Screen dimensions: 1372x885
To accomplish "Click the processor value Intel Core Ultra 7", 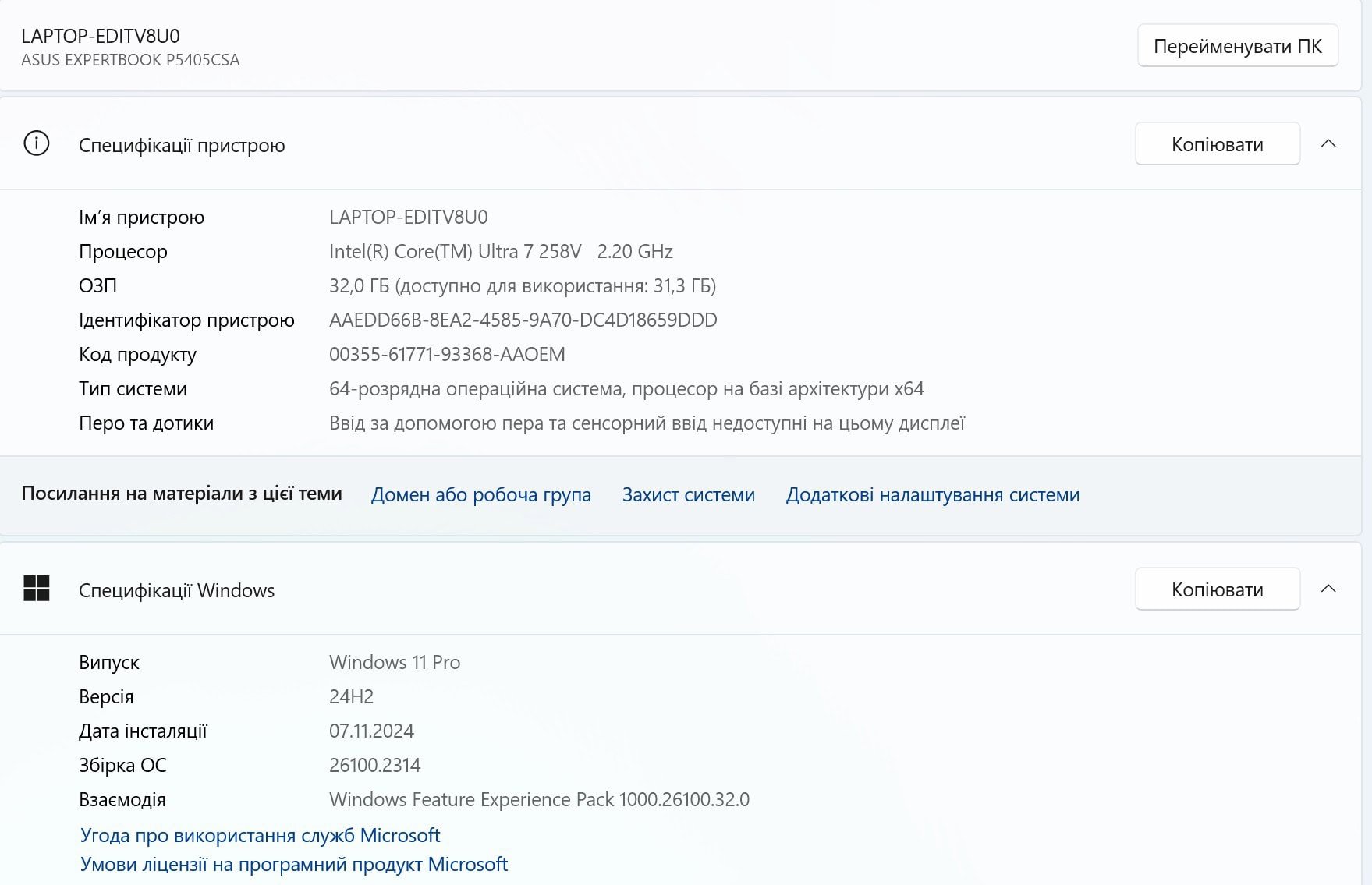I will pos(499,251).
